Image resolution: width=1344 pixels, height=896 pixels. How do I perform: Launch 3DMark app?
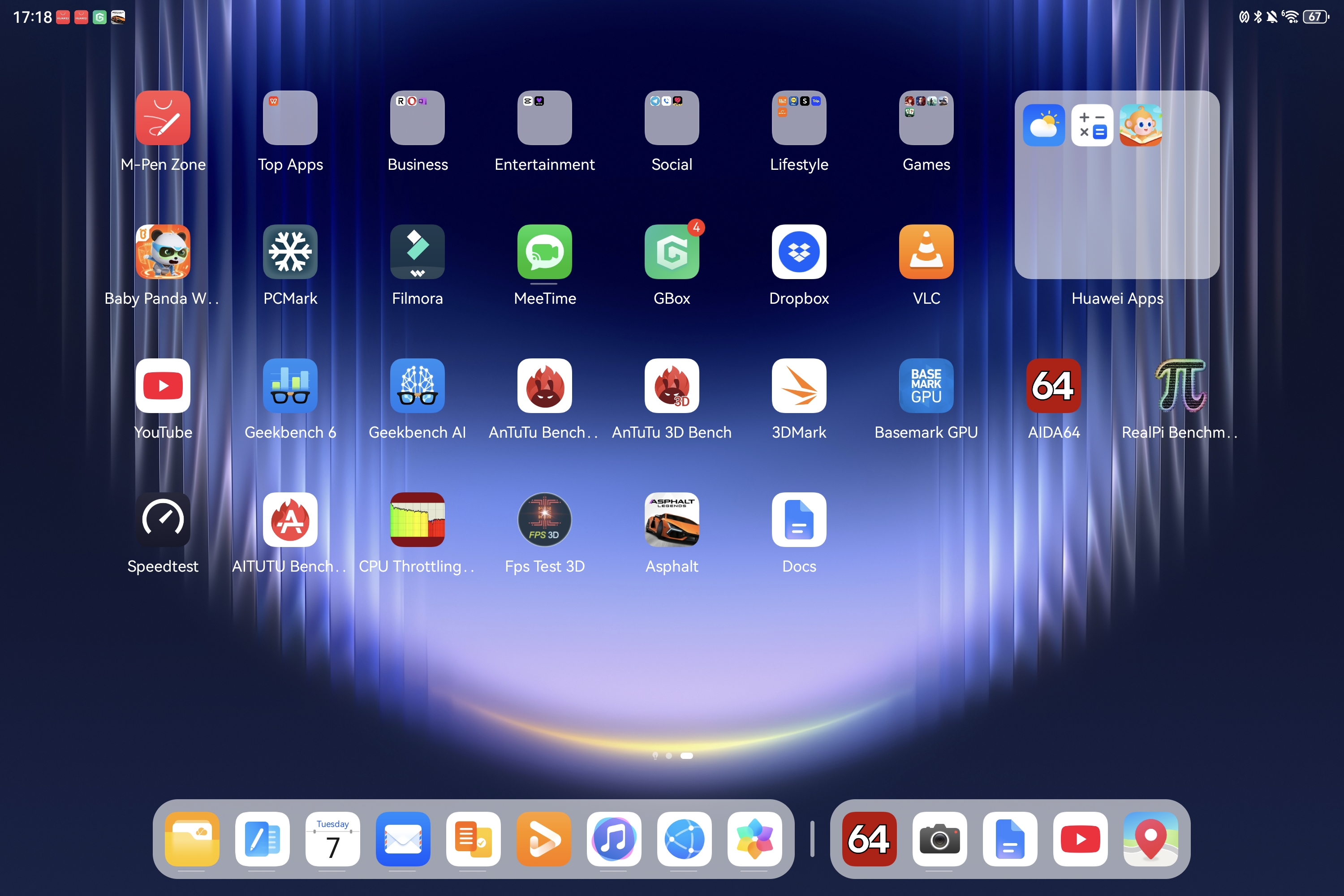(799, 386)
